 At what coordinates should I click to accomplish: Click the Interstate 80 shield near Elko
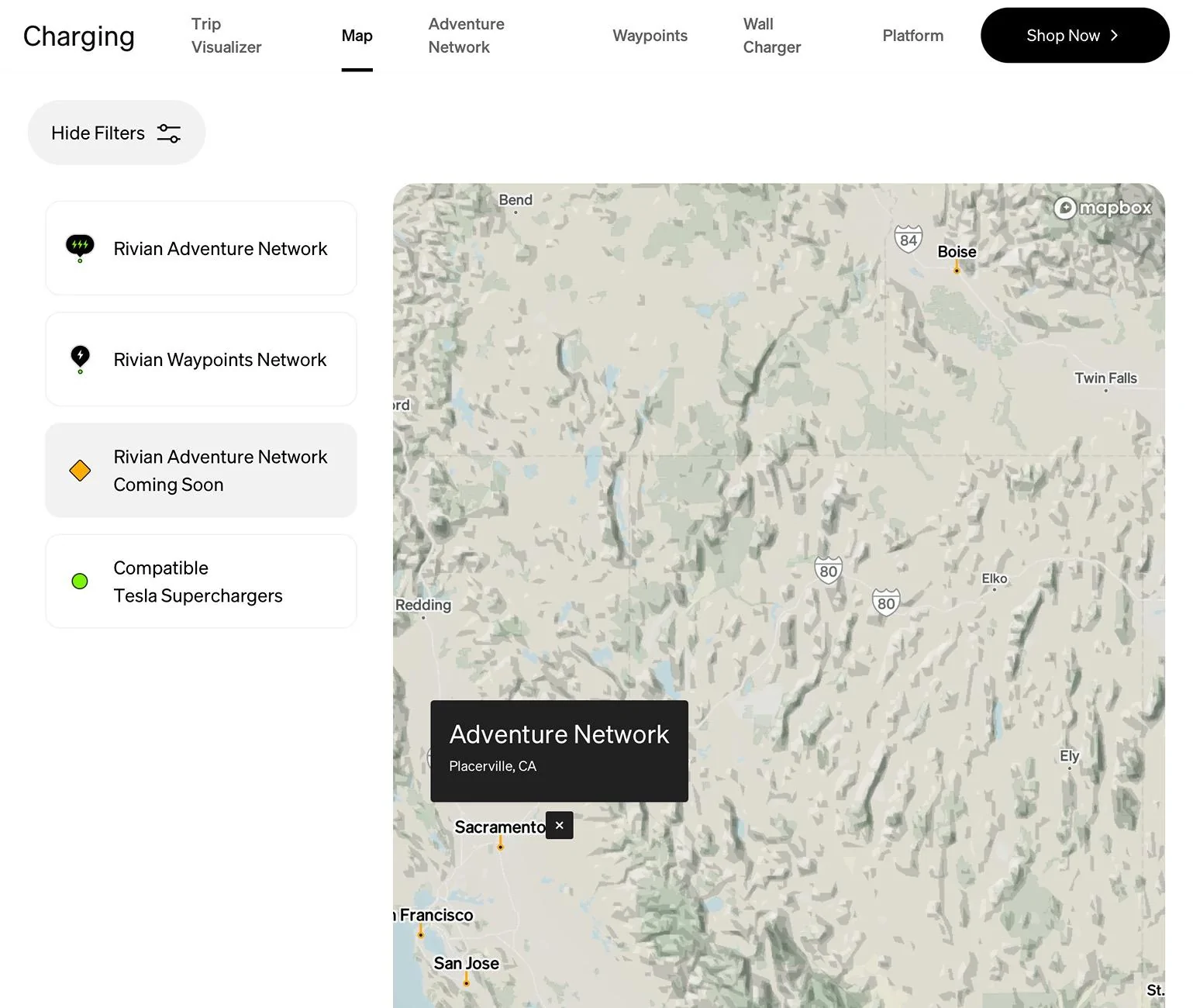[886, 603]
